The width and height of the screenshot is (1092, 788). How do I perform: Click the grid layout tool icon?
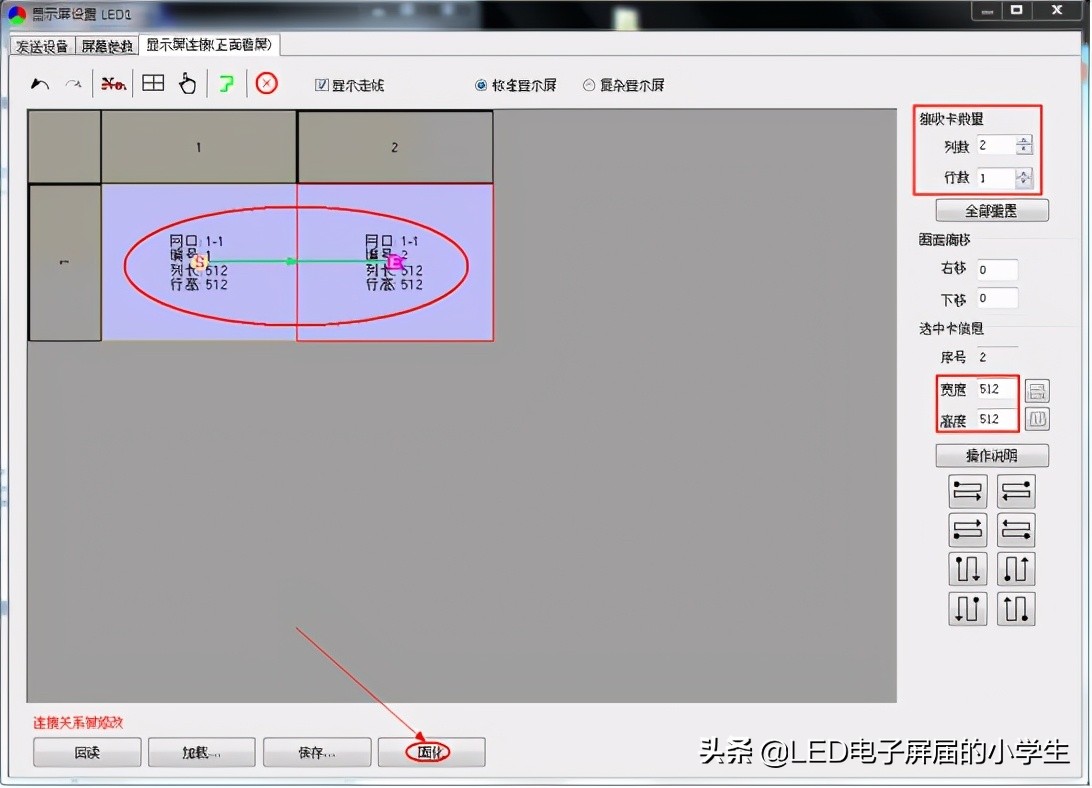[152, 84]
